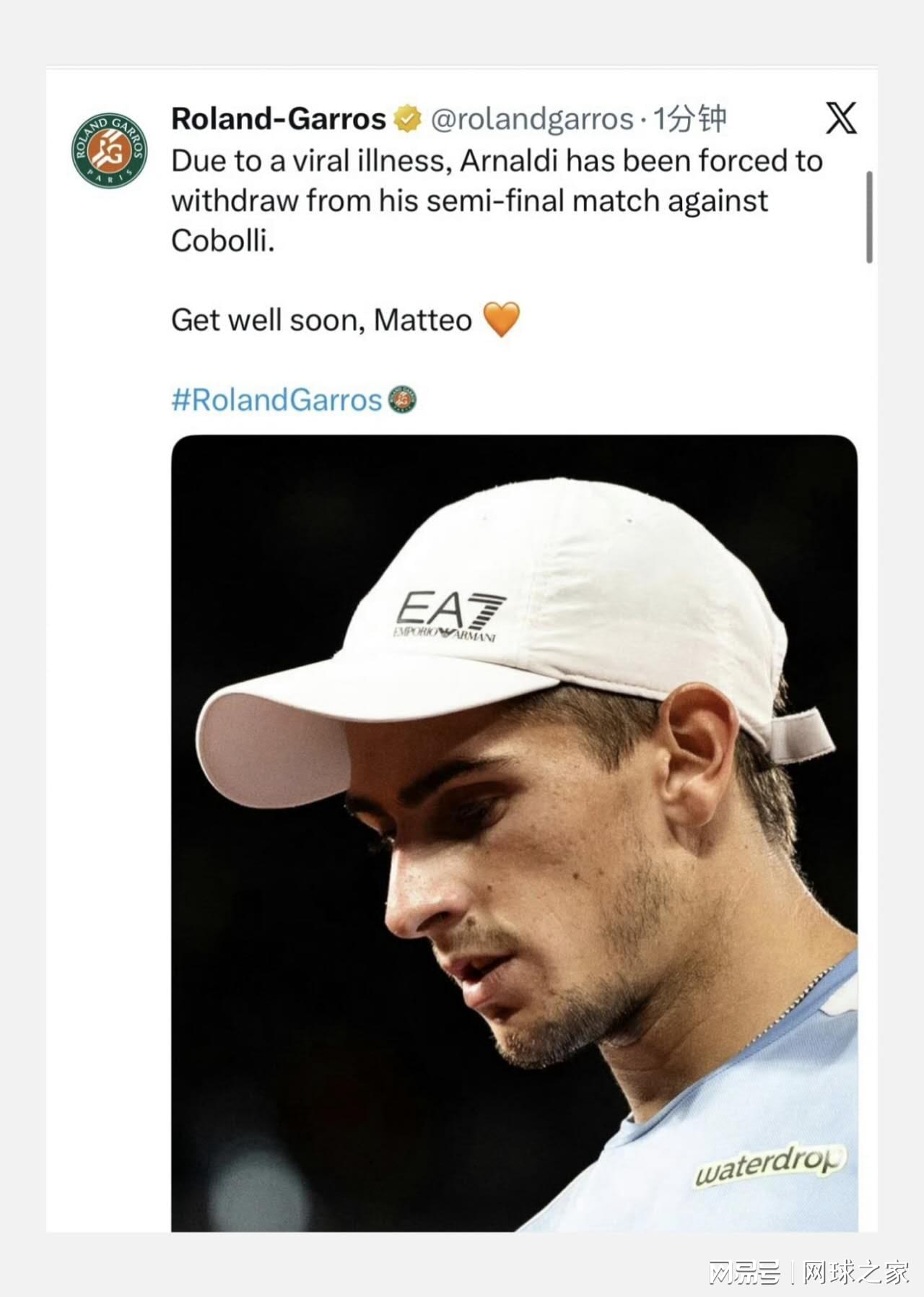
Task: Click the small Roland-Garros hashtag emblem
Action: click(x=403, y=399)
